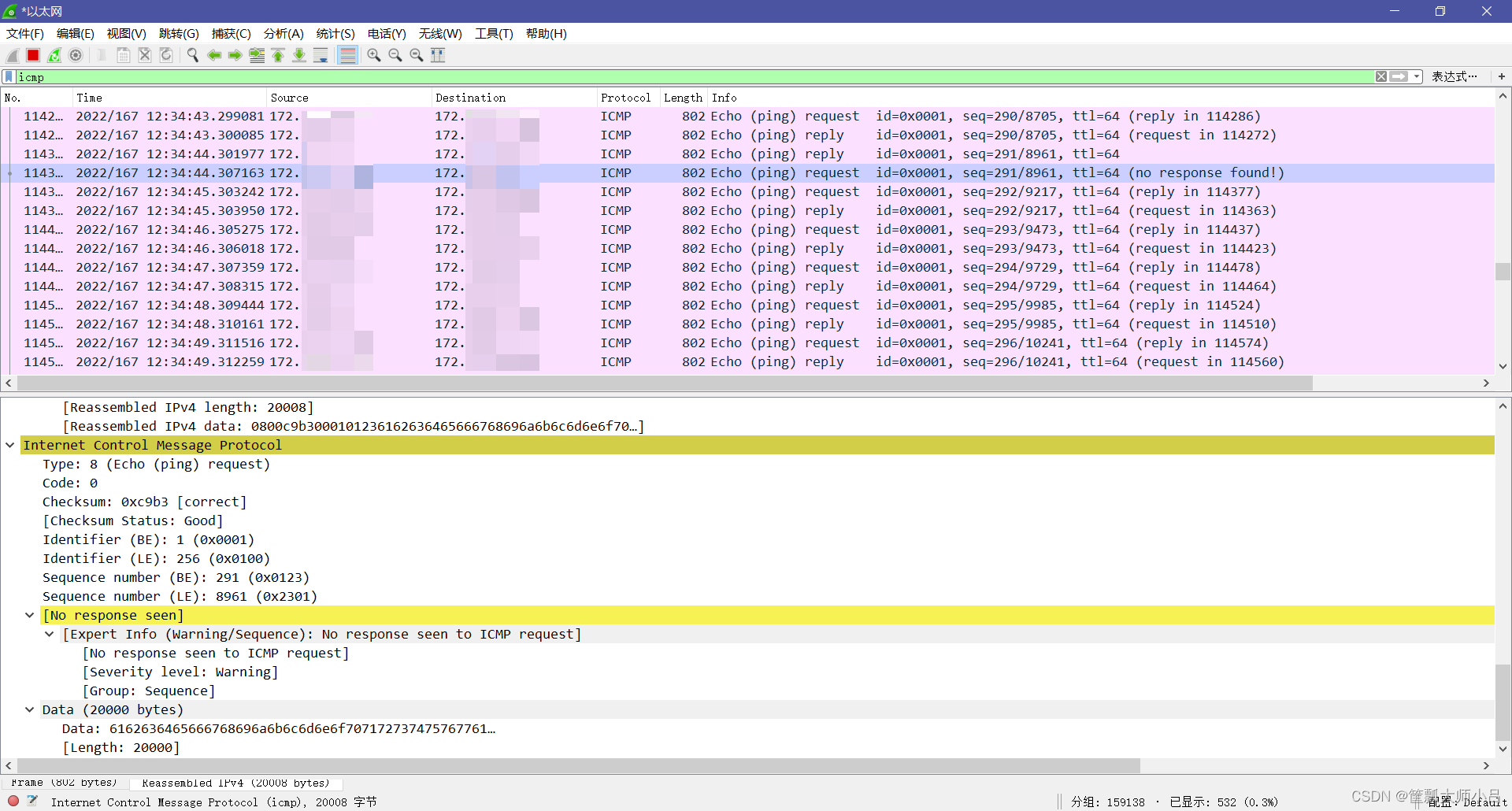Zoom in on packet list text
Viewport: 1512px width, 811px height.
[x=374, y=55]
